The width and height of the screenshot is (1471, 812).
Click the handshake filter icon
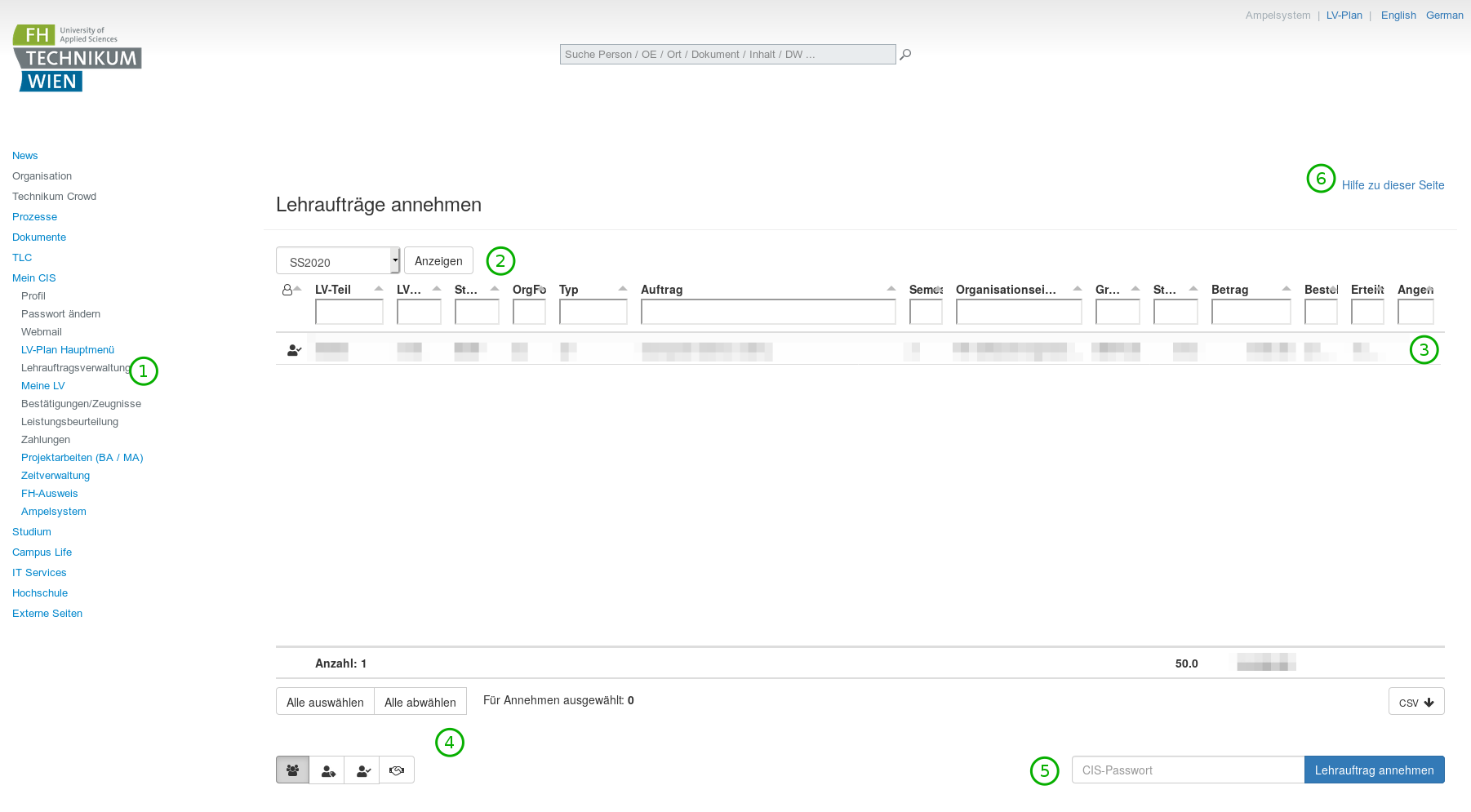coord(397,770)
